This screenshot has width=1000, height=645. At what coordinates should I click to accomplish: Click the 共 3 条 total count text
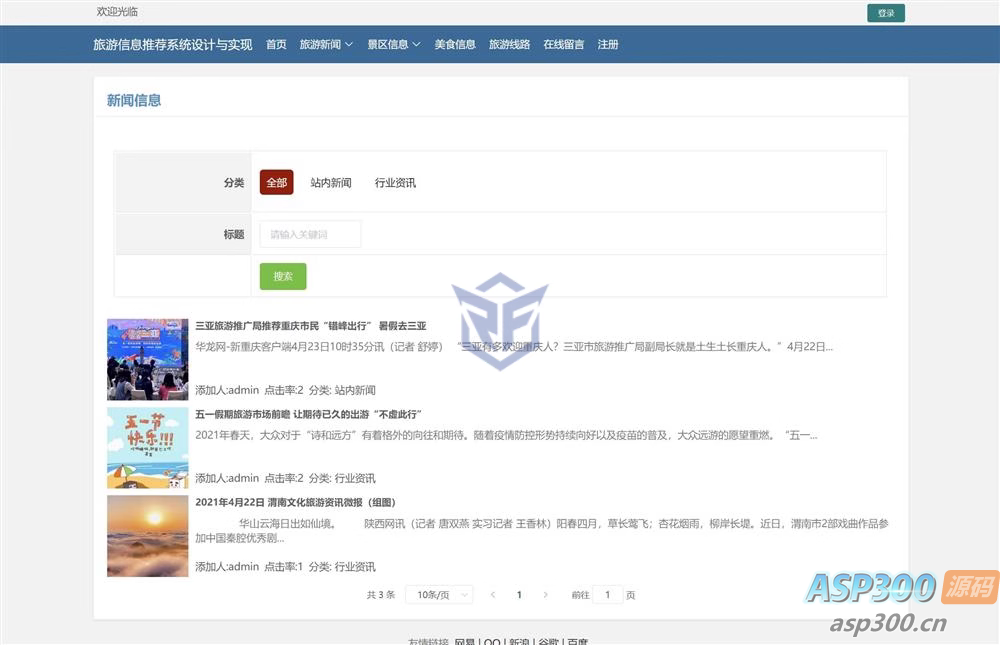click(x=381, y=595)
